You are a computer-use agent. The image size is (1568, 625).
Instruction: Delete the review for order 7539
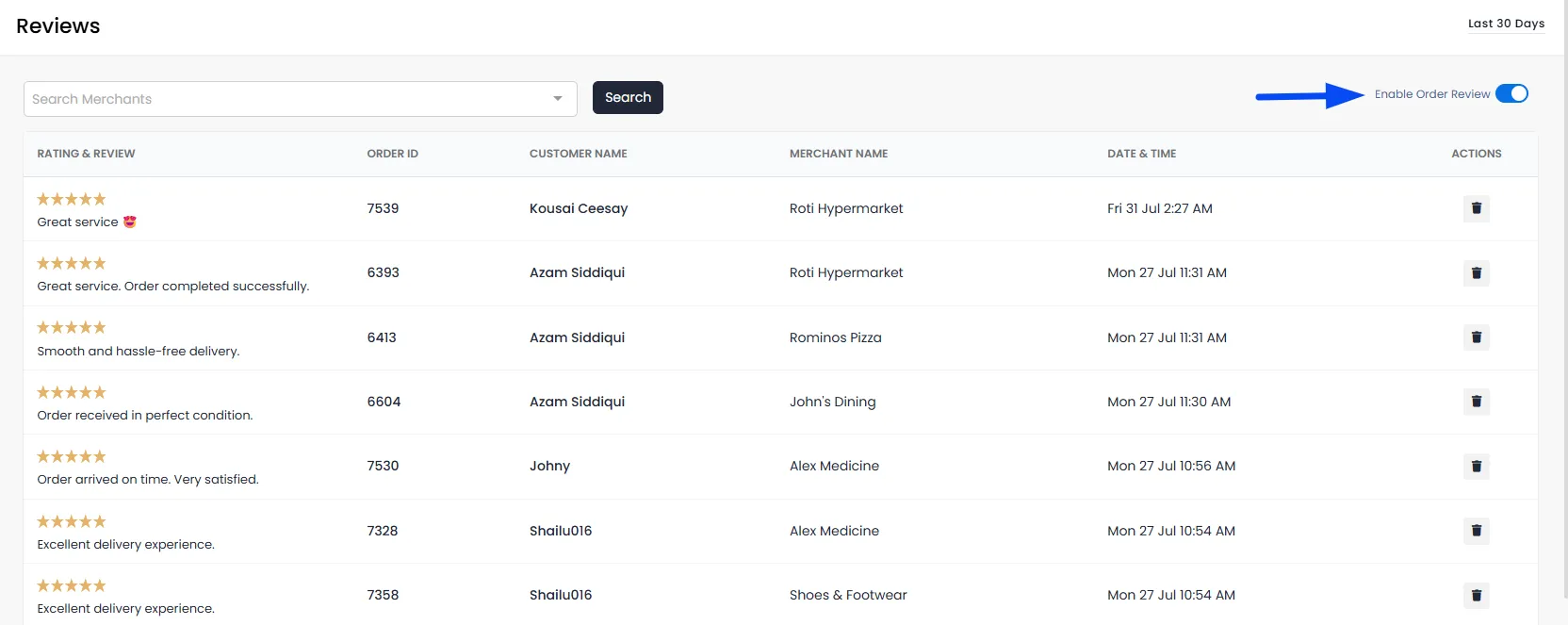tap(1477, 208)
